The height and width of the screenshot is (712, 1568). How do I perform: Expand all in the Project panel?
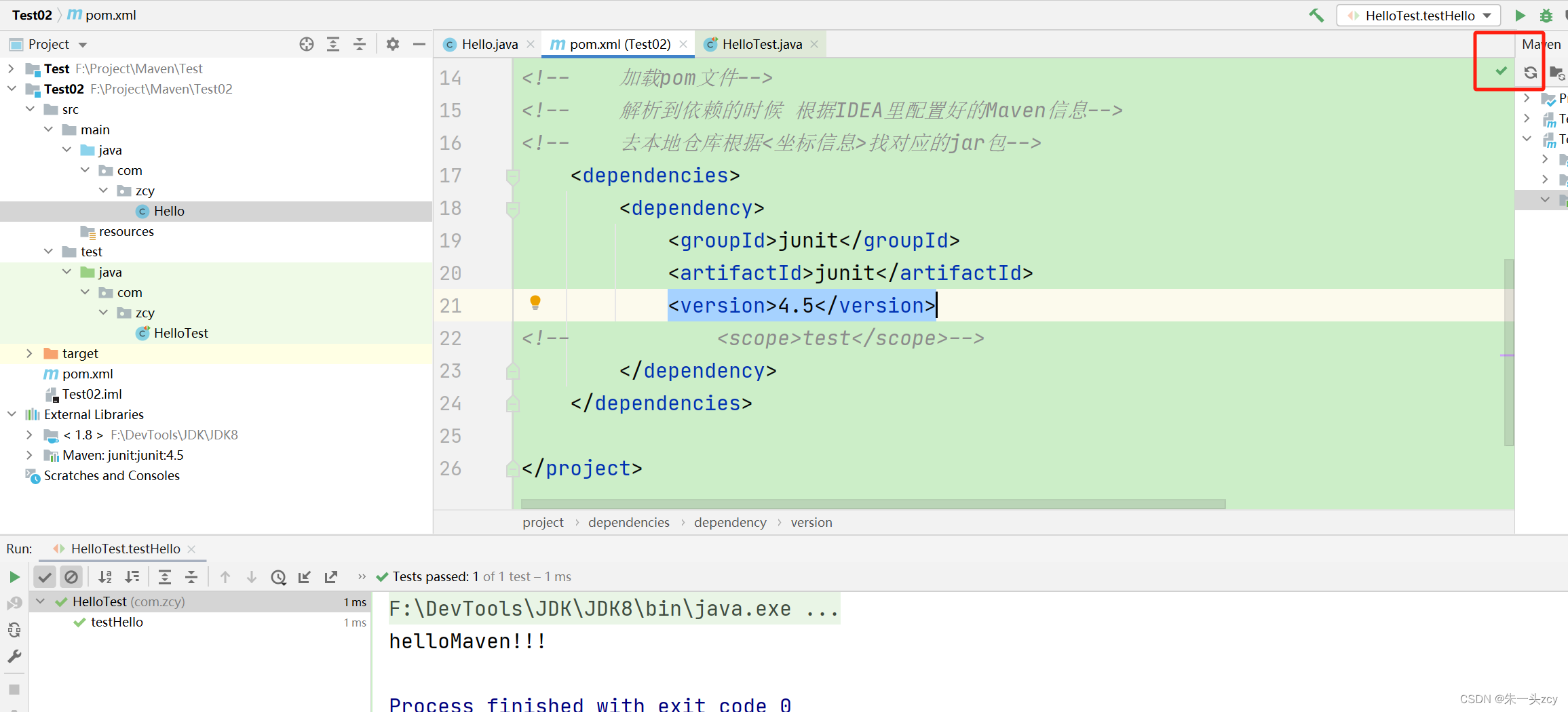pos(333,44)
